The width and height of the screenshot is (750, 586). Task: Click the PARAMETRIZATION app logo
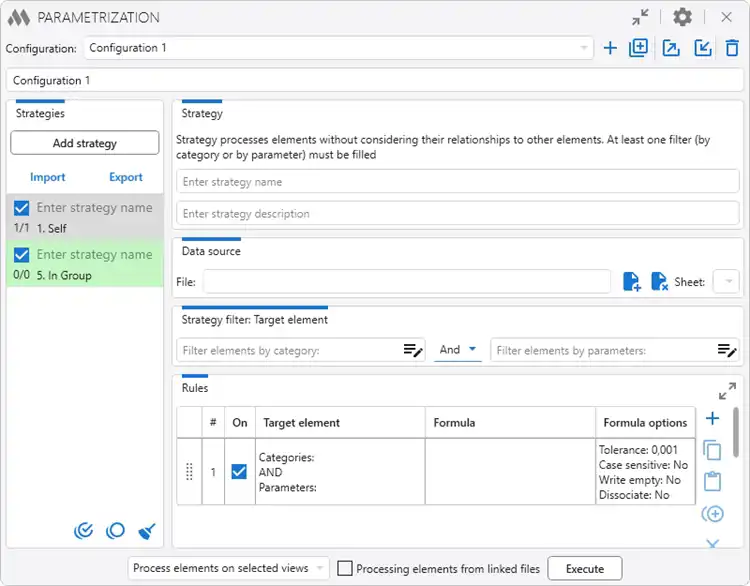pyautogui.click(x=19, y=18)
